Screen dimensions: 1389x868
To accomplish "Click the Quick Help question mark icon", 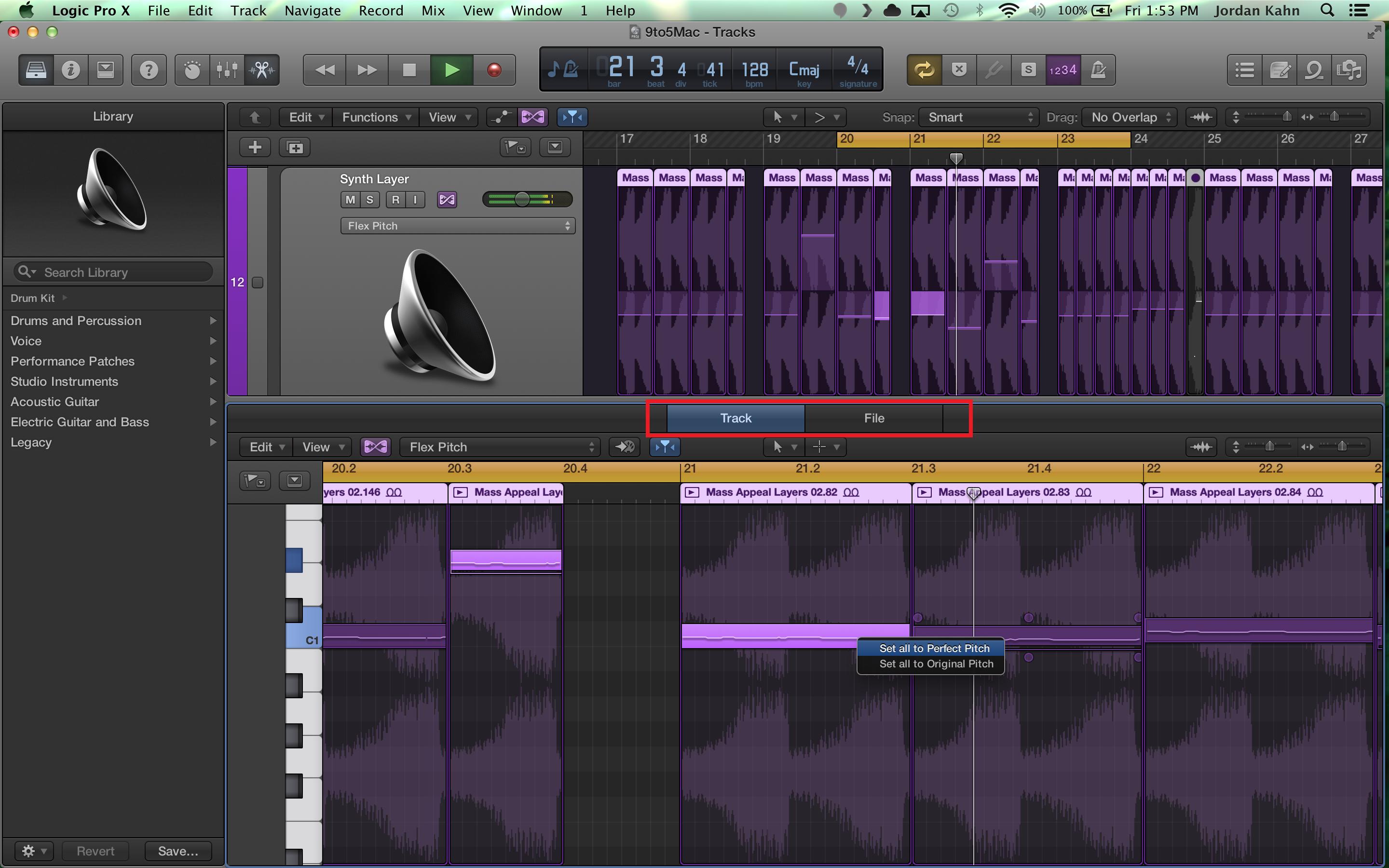I will click(149, 70).
